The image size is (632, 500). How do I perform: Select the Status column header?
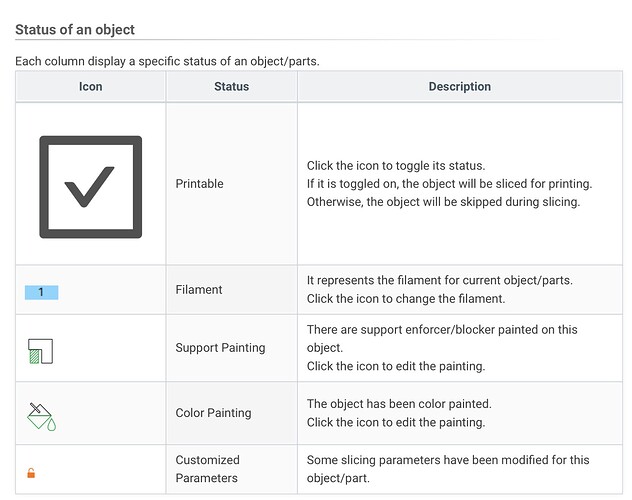point(231,86)
